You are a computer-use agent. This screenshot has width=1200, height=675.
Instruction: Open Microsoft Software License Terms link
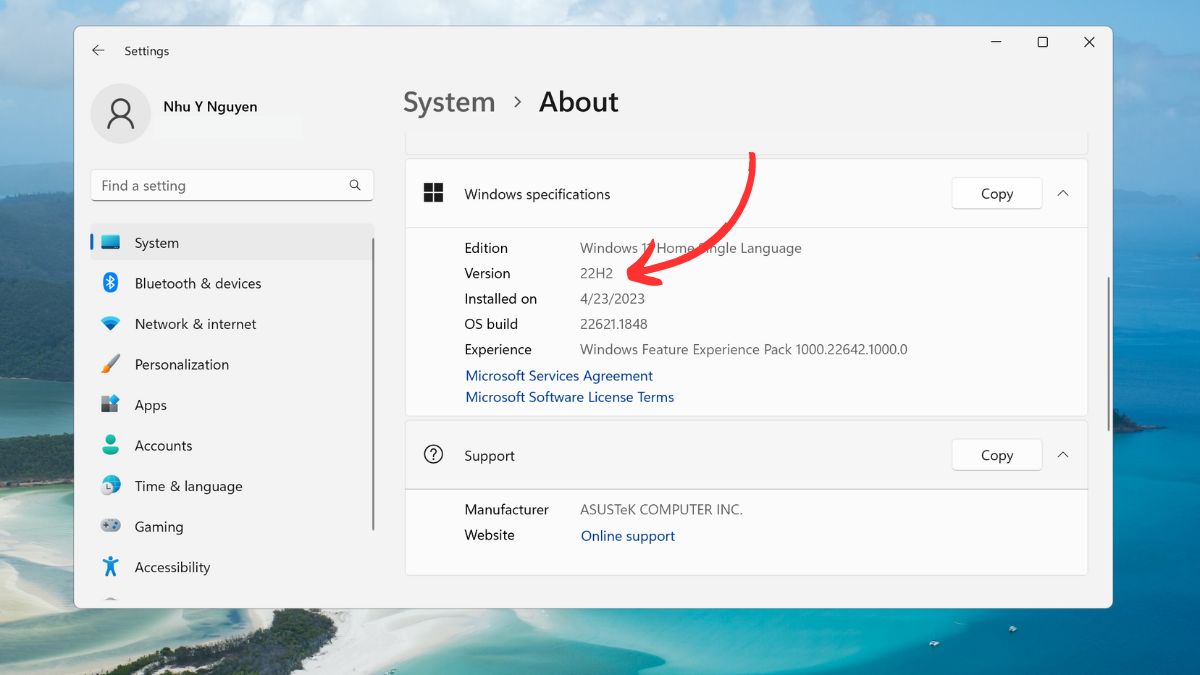[x=570, y=397]
